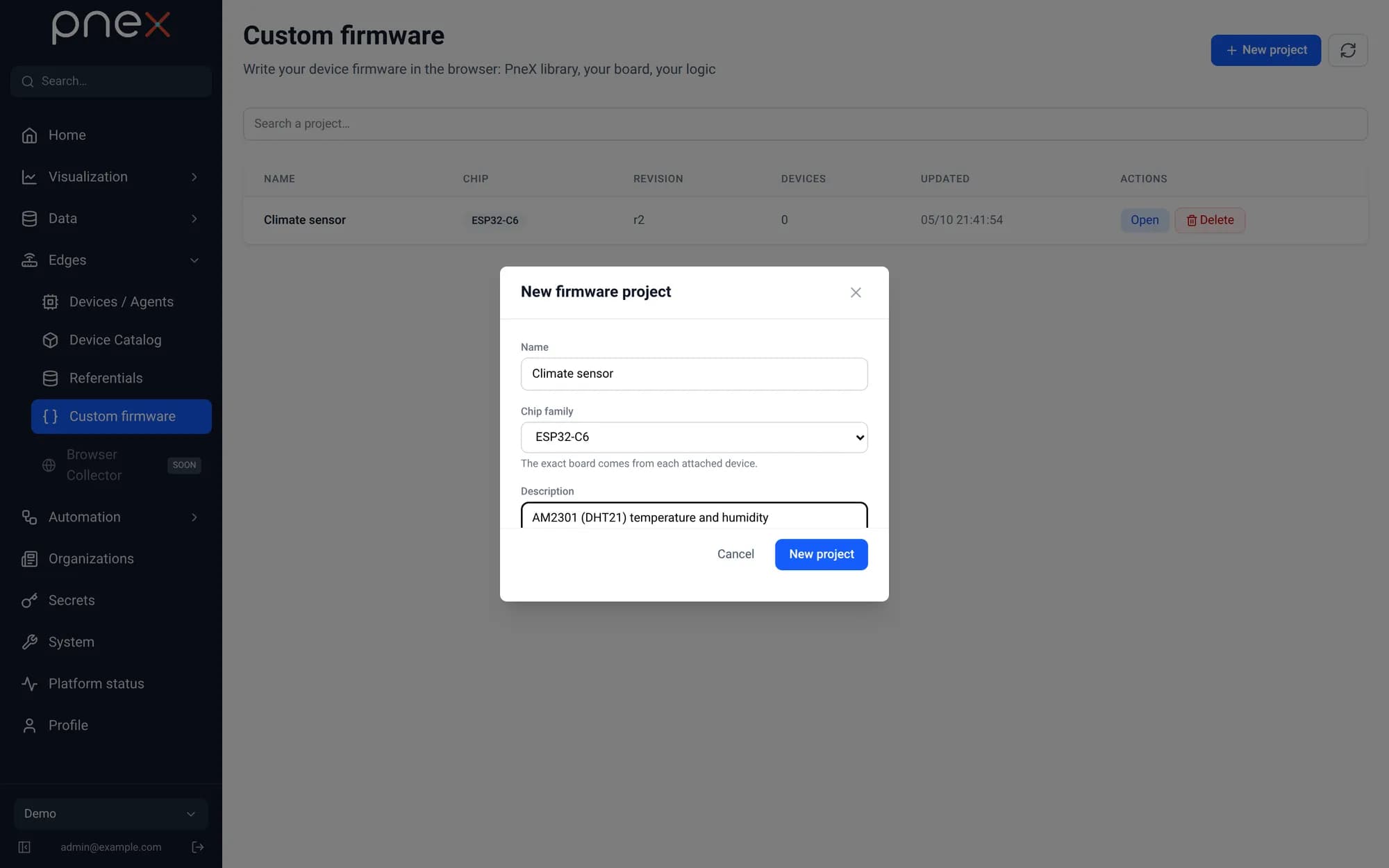1389x868 pixels.
Task: Click the Referentials database icon
Action: pyautogui.click(x=50, y=378)
